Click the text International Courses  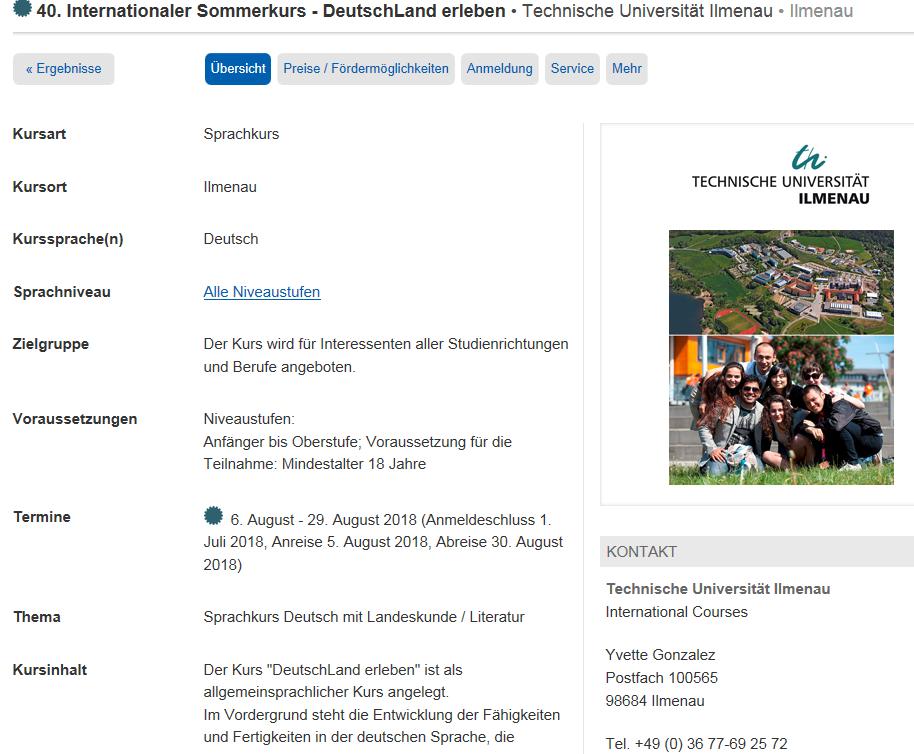pos(677,612)
